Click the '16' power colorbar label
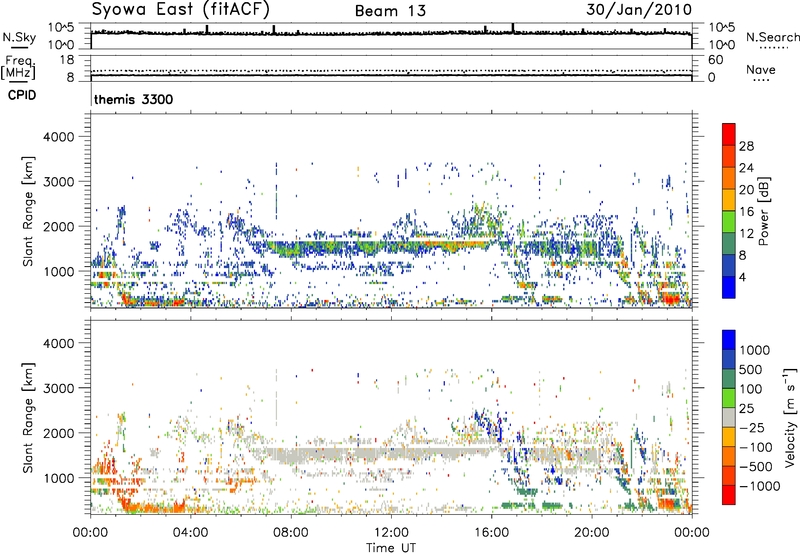Screen dimensions: 800x554 point(746,212)
